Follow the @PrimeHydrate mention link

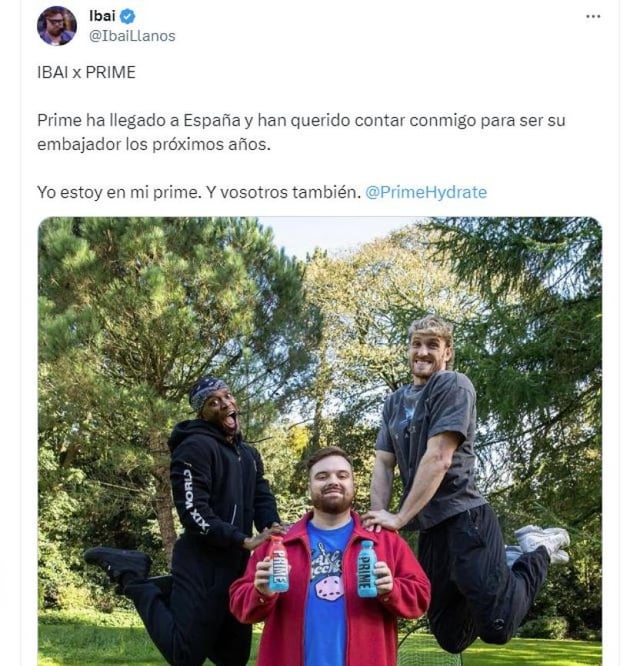426,192
